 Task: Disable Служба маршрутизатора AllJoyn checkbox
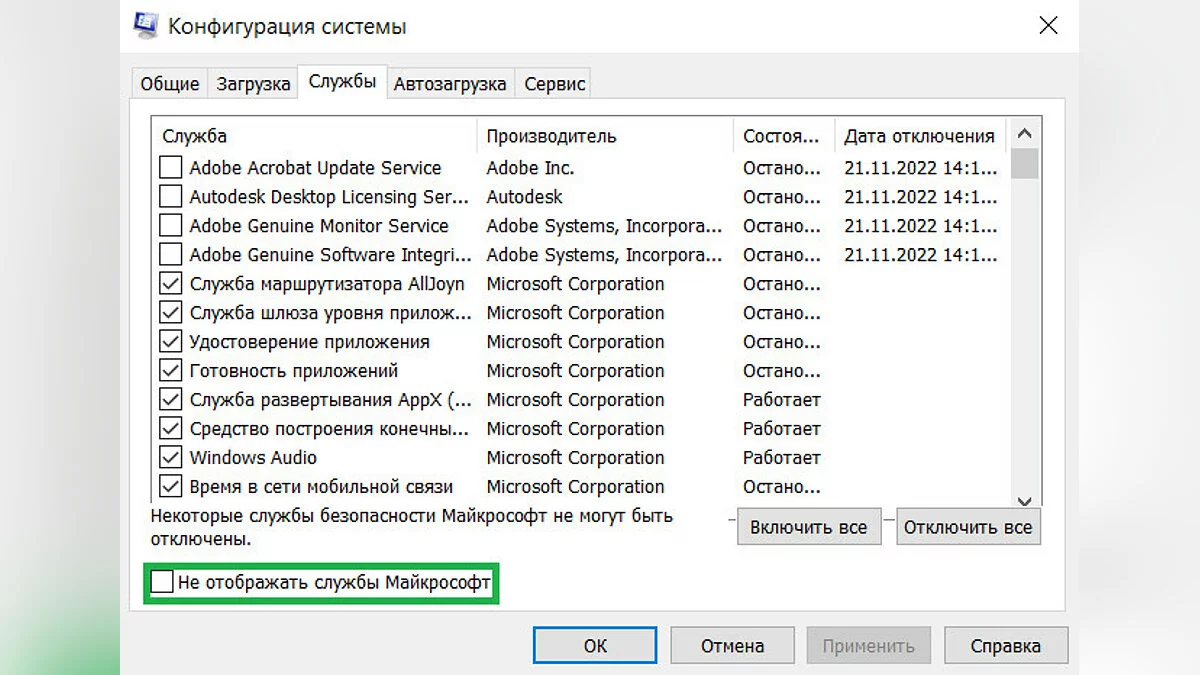click(x=171, y=284)
